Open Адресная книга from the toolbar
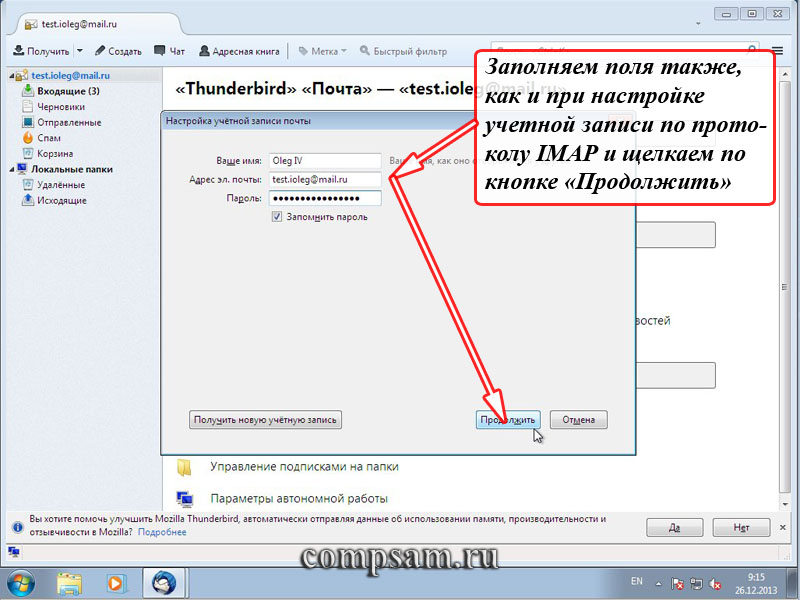The width and height of the screenshot is (800, 600). pyautogui.click(x=239, y=51)
